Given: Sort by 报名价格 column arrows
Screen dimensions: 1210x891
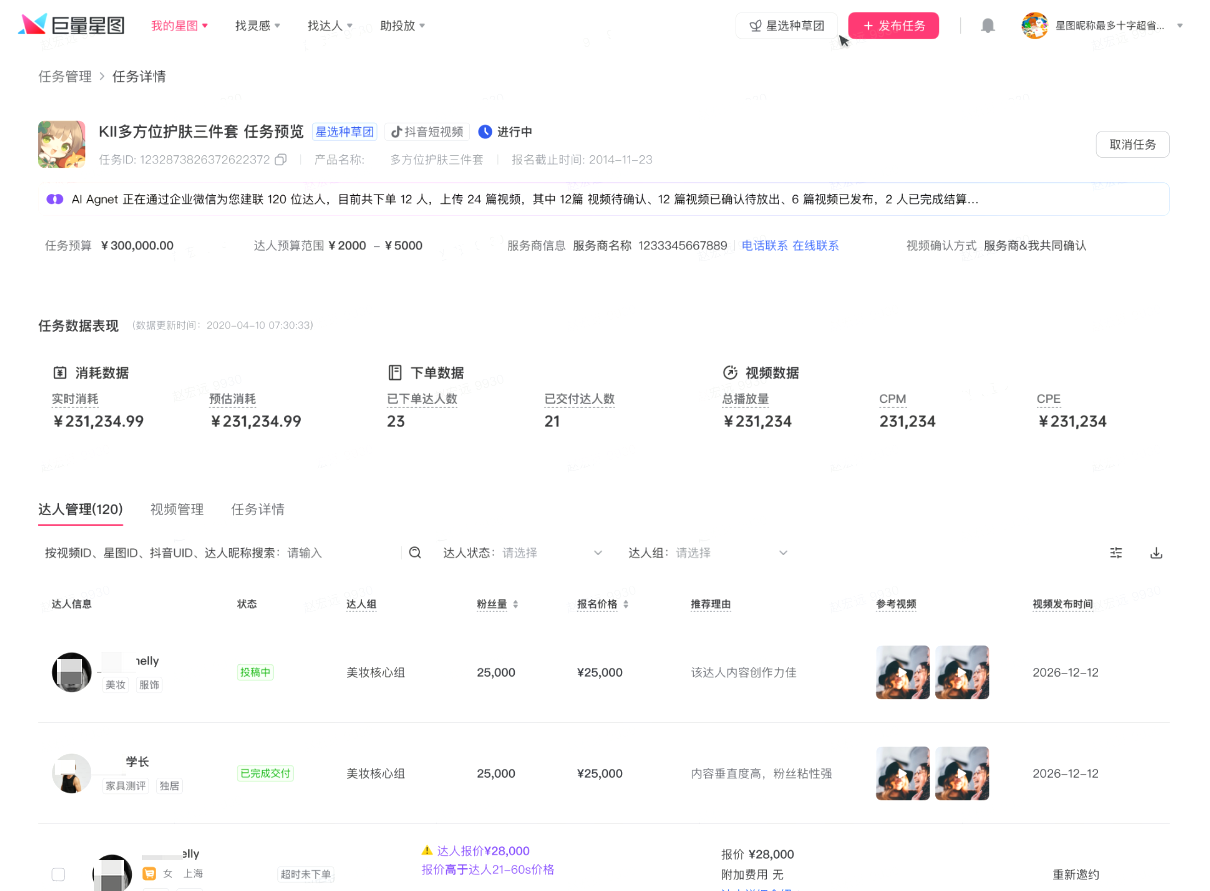Looking at the screenshot, I should click(x=626, y=604).
